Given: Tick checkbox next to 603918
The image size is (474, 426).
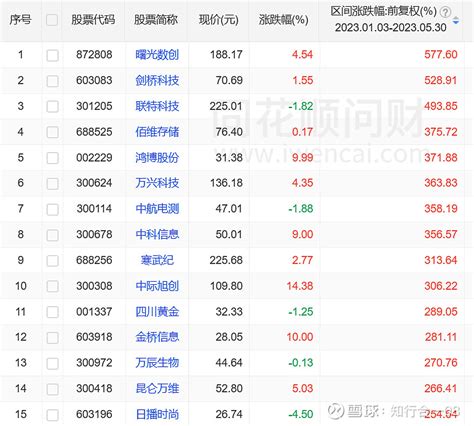Looking at the screenshot, I should pos(52,338).
